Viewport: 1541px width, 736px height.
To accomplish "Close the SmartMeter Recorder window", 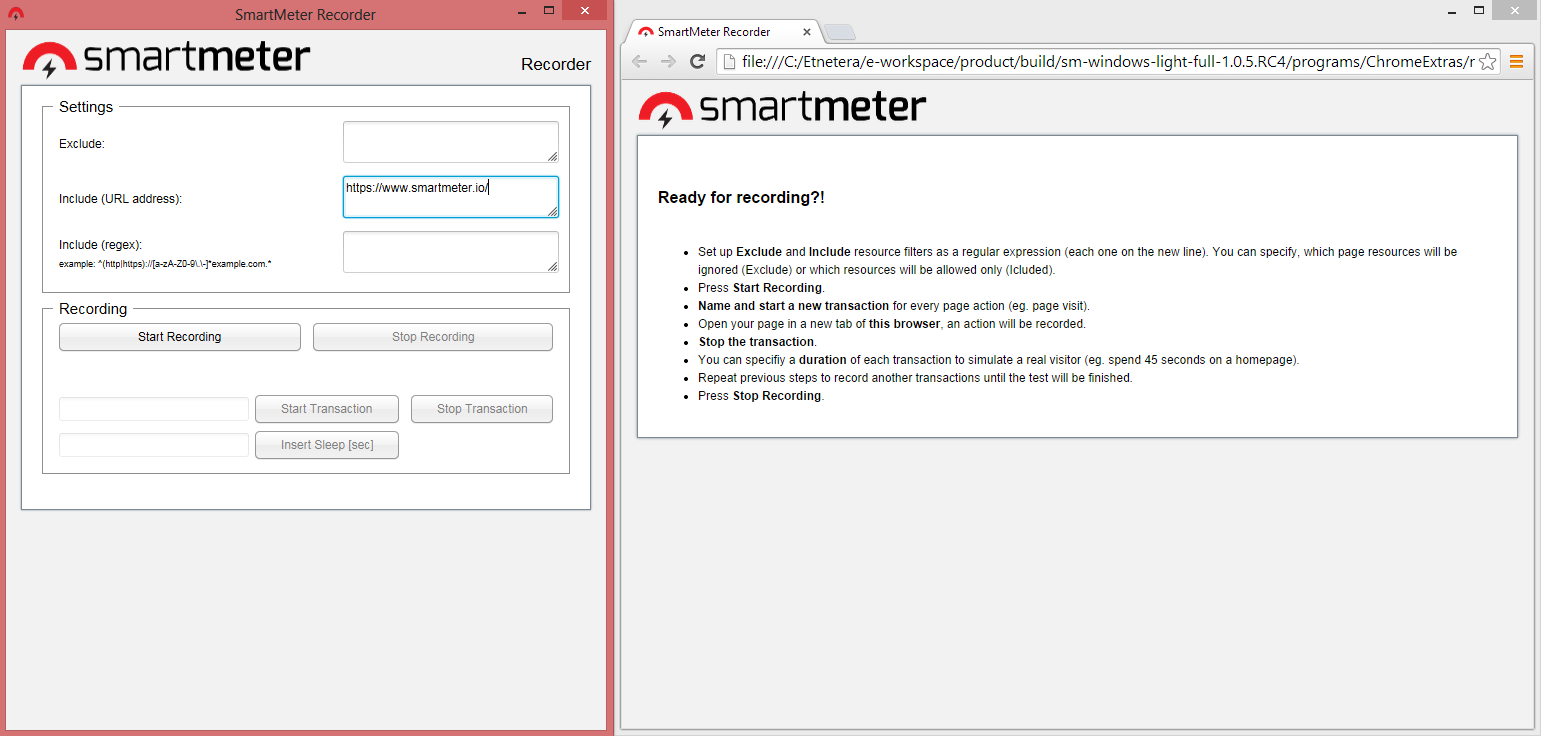I will point(585,10).
